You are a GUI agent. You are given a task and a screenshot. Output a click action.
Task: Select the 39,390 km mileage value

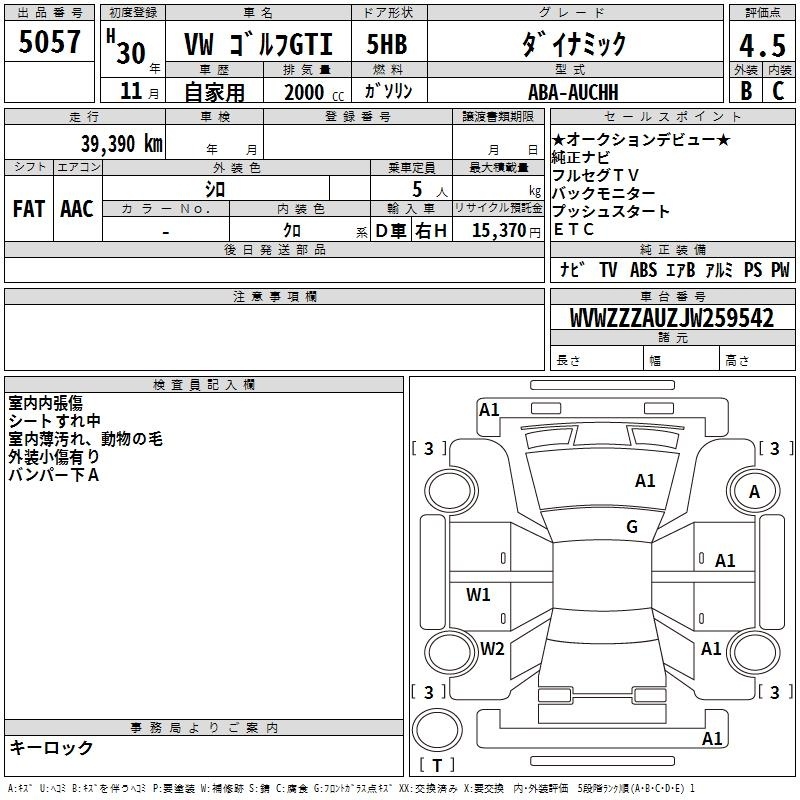[x=121, y=143]
